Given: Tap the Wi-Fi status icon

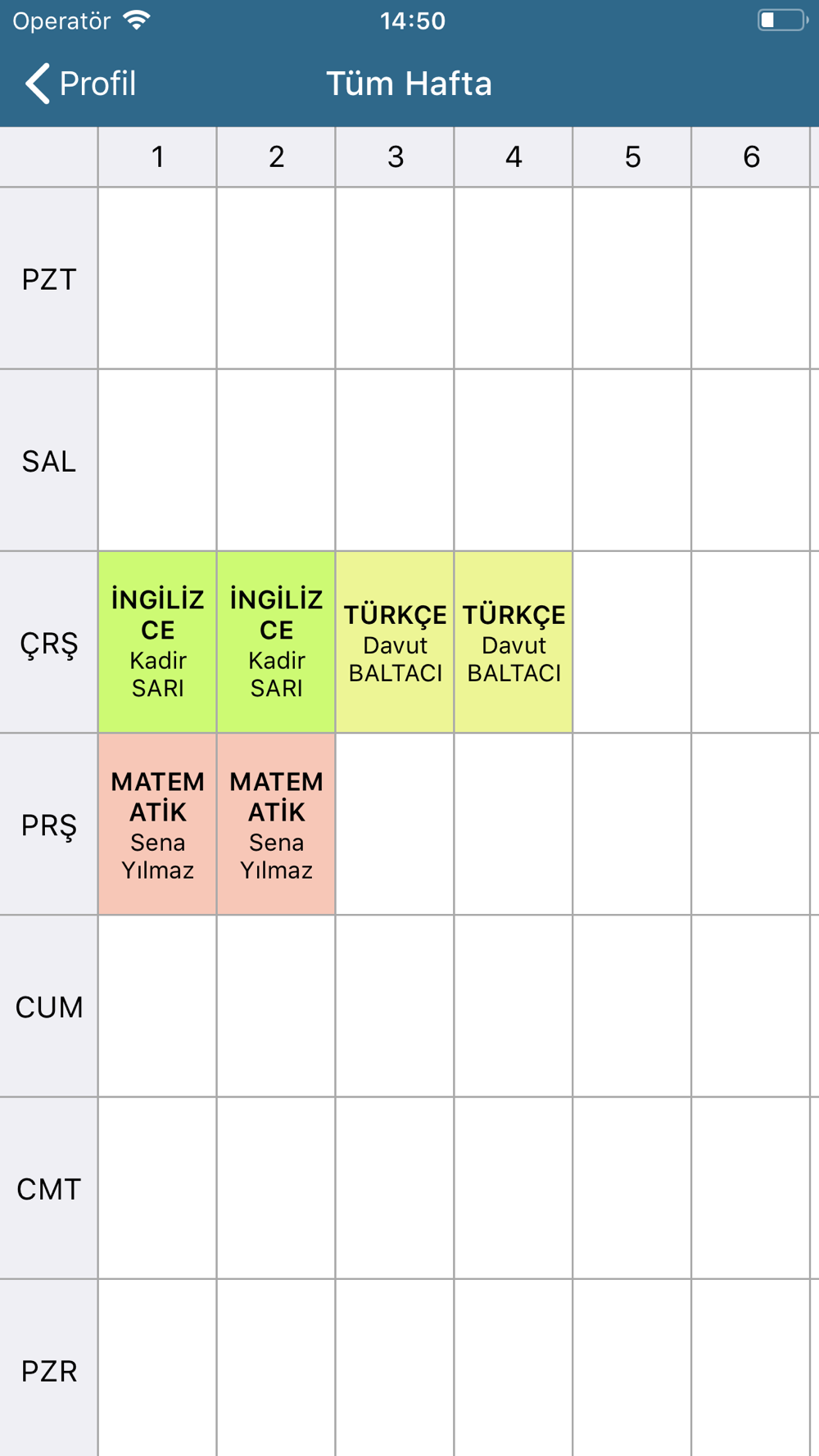Looking at the screenshot, I should [137, 20].
